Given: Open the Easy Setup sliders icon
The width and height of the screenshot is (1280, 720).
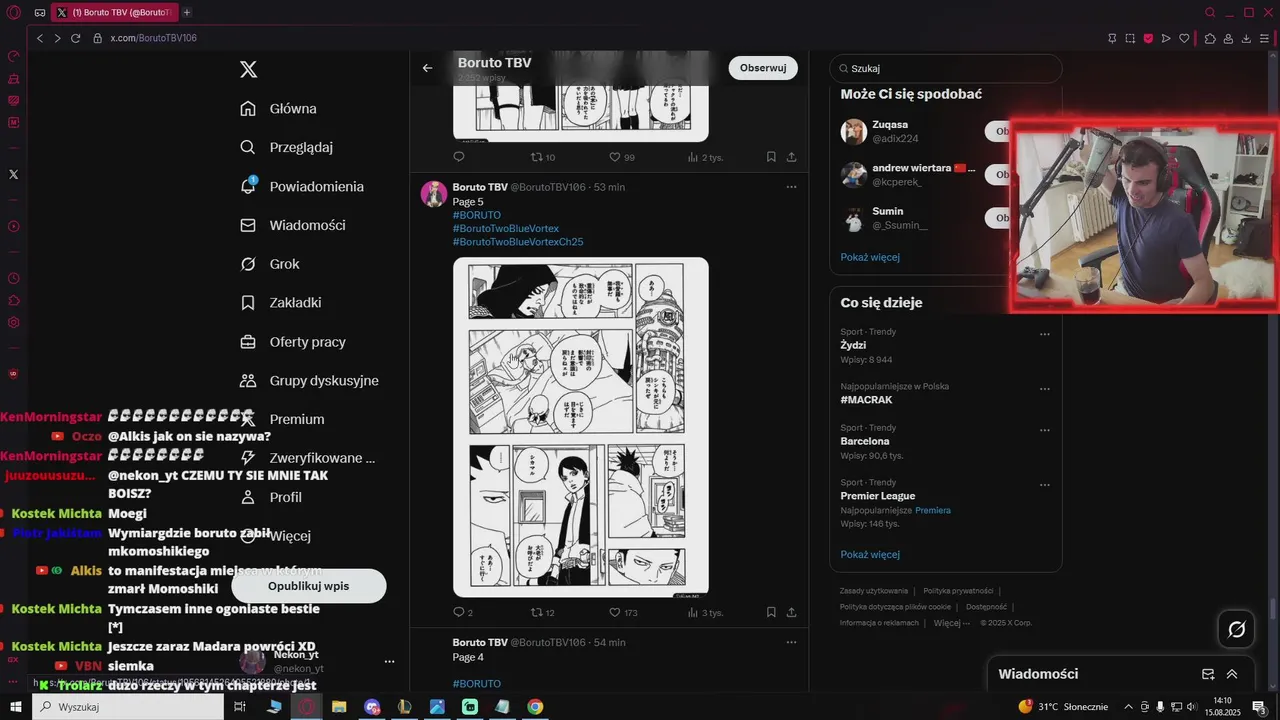Looking at the screenshot, I should click(1265, 38).
